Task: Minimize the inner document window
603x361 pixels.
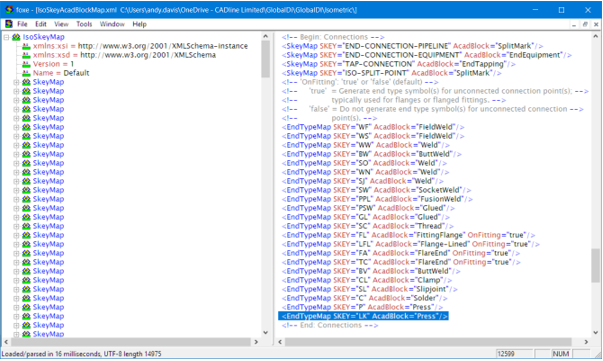Action: 574,24
